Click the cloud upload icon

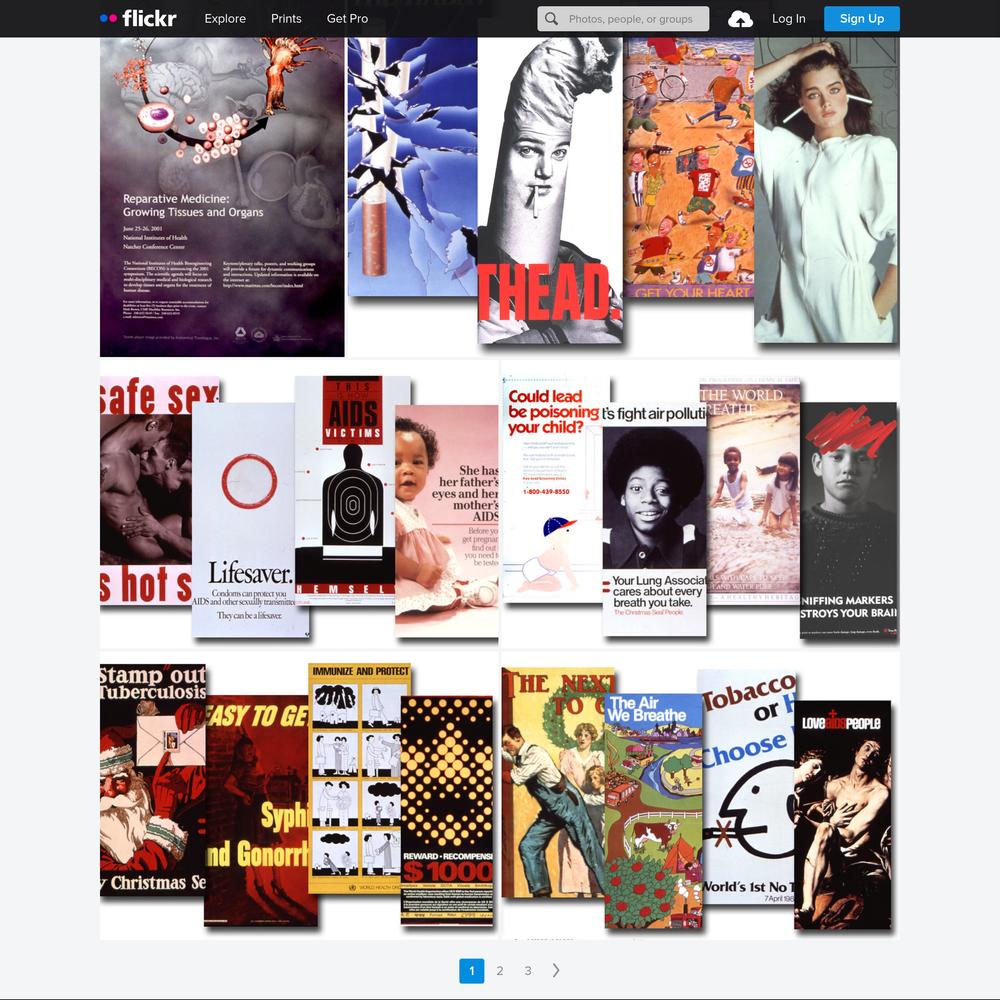[x=740, y=19]
